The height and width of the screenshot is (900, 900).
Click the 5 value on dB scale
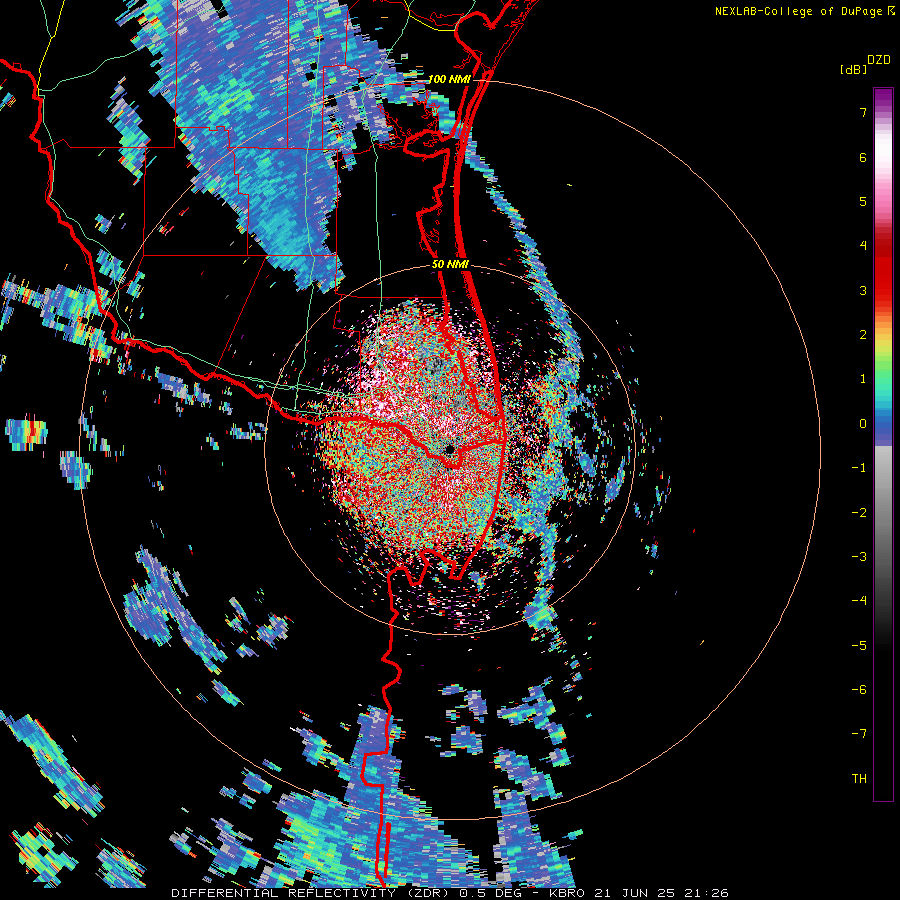863,201
